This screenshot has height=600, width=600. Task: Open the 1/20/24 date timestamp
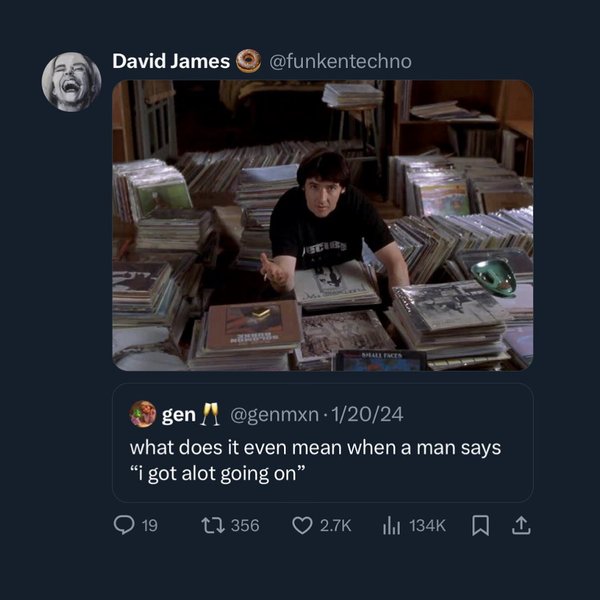367,414
